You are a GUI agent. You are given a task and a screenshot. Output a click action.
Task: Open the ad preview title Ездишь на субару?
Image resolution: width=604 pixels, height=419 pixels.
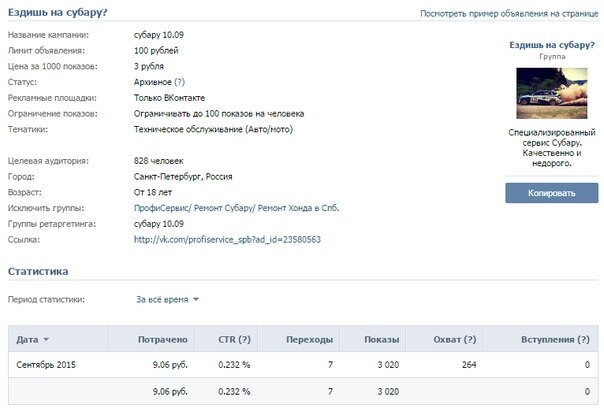pos(552,45)
